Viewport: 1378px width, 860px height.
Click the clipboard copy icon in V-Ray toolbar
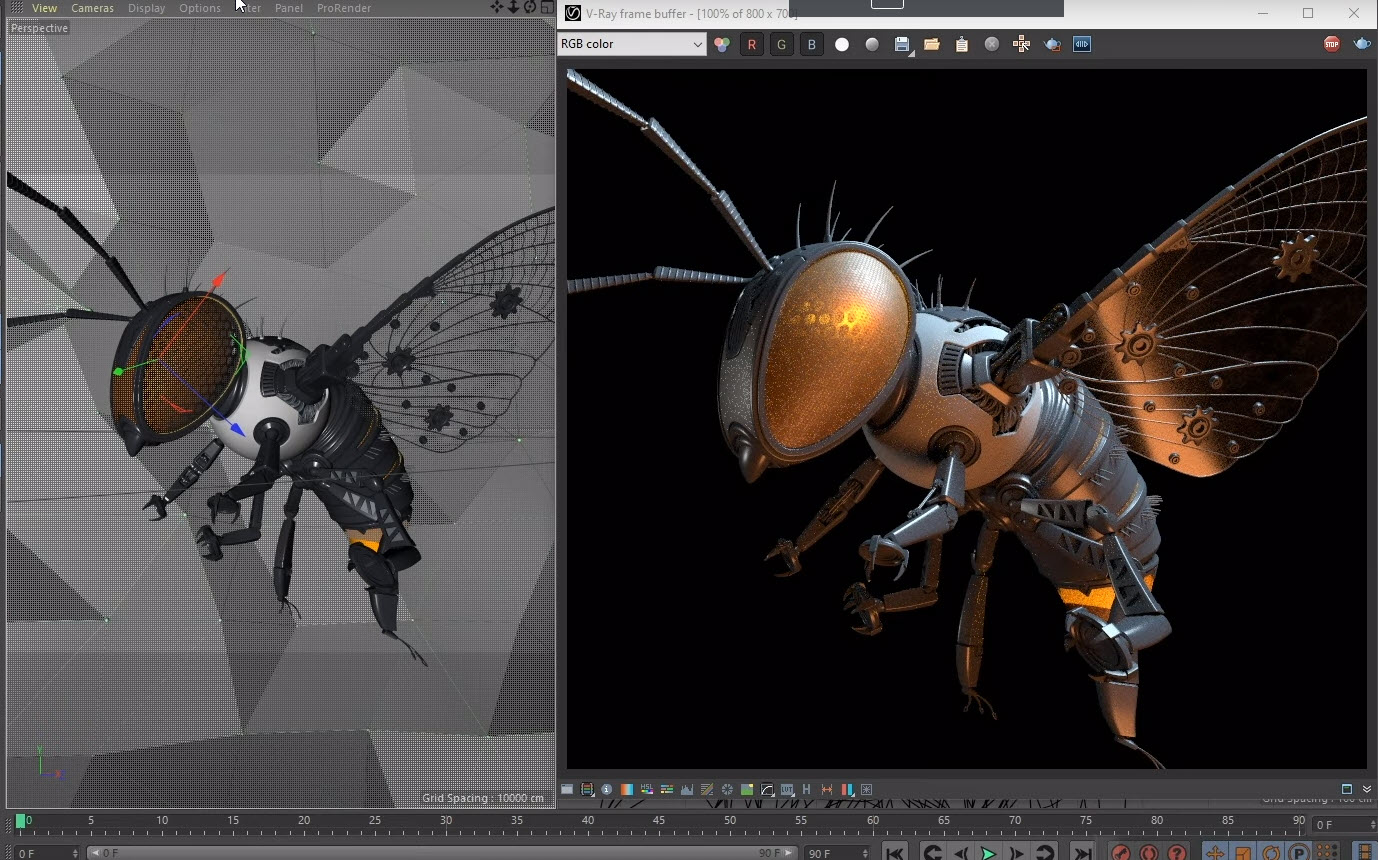click(962, 45)
